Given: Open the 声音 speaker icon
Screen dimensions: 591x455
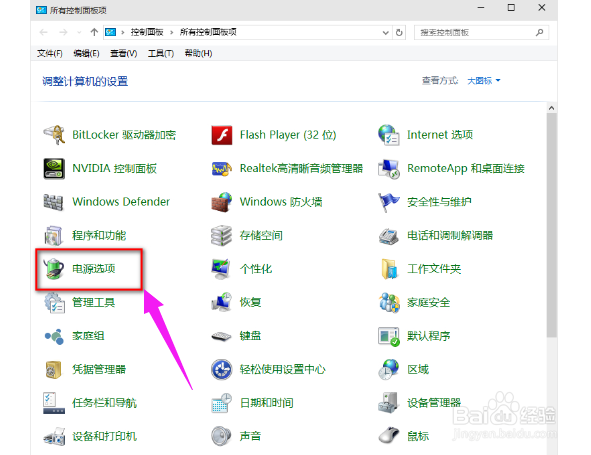Looking at the screenshot, I should 222,437.
